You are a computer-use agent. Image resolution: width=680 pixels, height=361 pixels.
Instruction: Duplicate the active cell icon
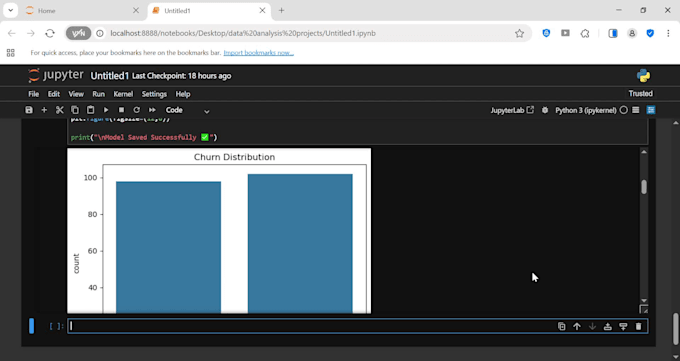(x=562, y=326)
